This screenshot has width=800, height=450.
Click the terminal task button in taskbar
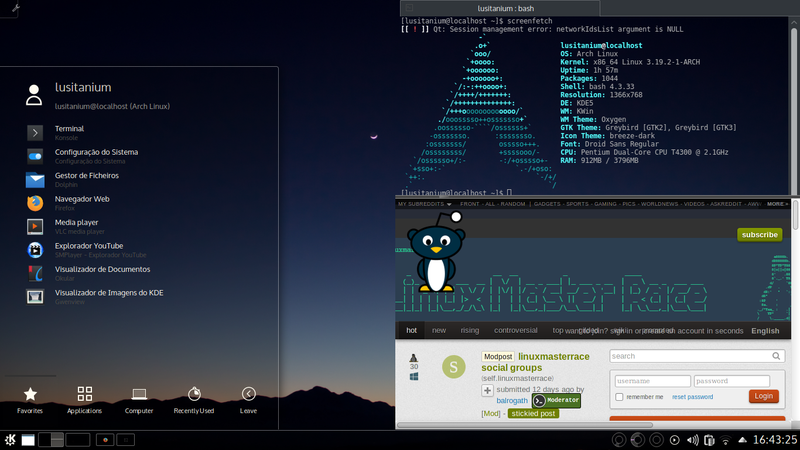(126, 440)
